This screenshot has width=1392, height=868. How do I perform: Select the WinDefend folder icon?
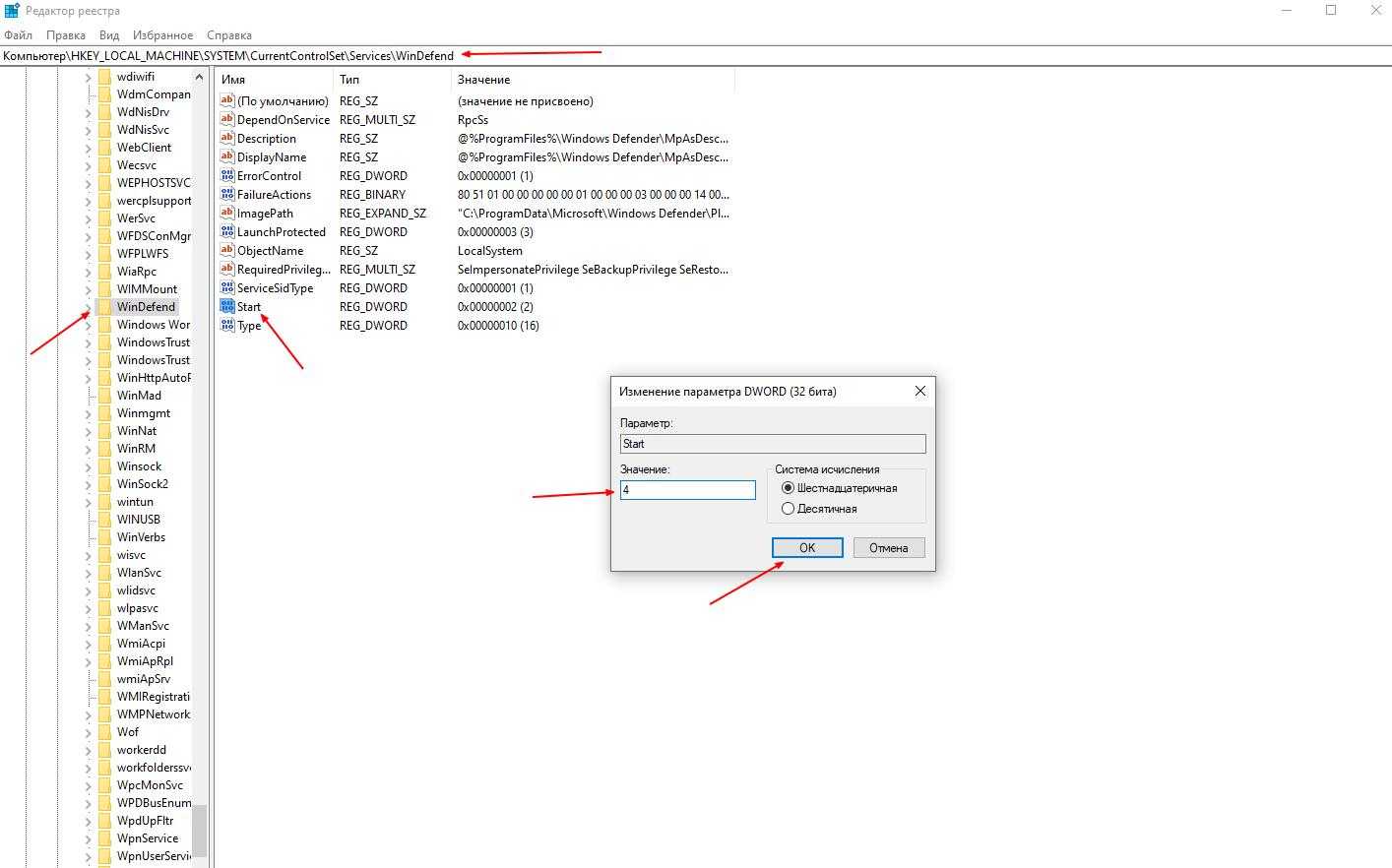tap(103, 307)
